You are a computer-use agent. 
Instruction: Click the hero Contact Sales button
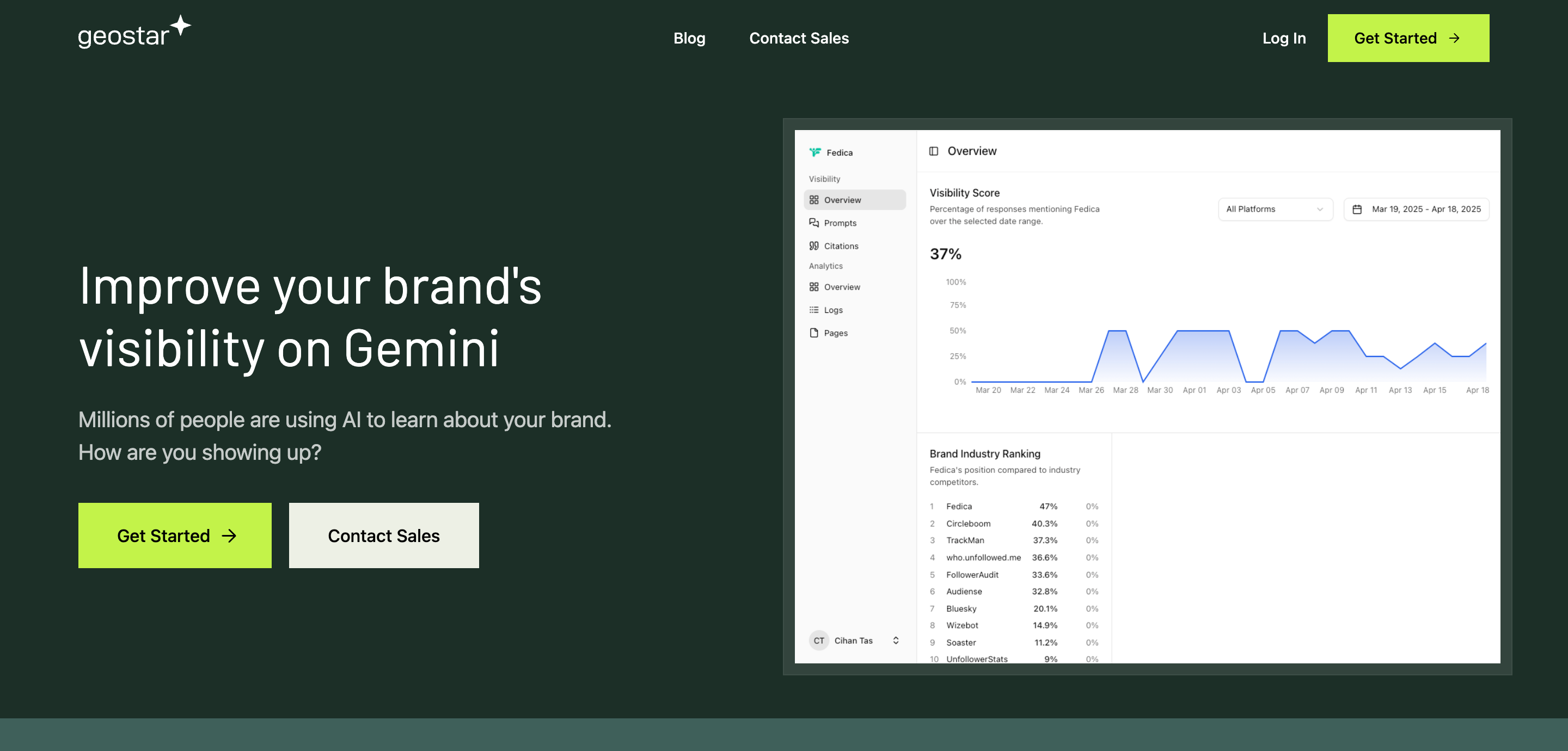tap(383, 535)
